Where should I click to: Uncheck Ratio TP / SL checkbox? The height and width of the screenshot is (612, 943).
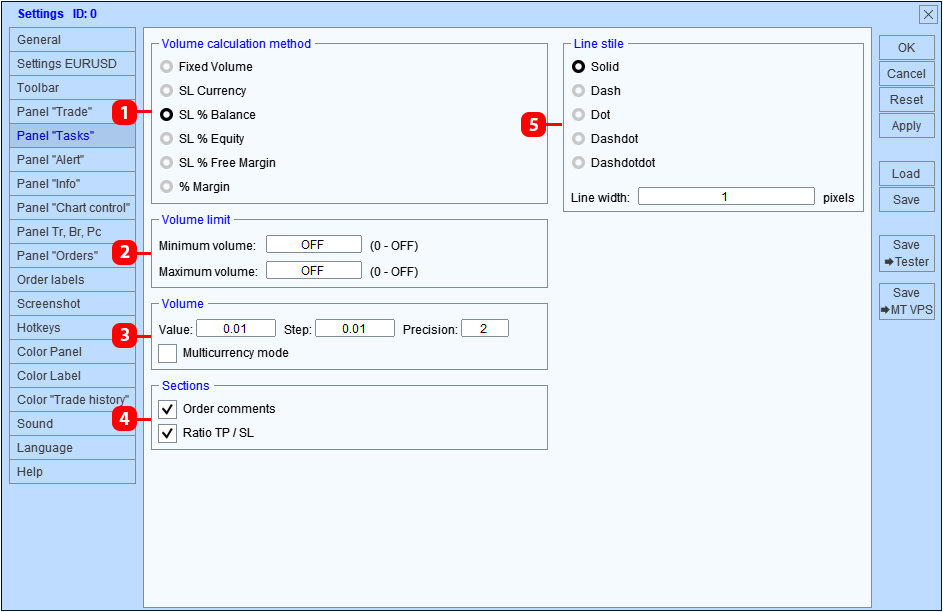[167, 433]
